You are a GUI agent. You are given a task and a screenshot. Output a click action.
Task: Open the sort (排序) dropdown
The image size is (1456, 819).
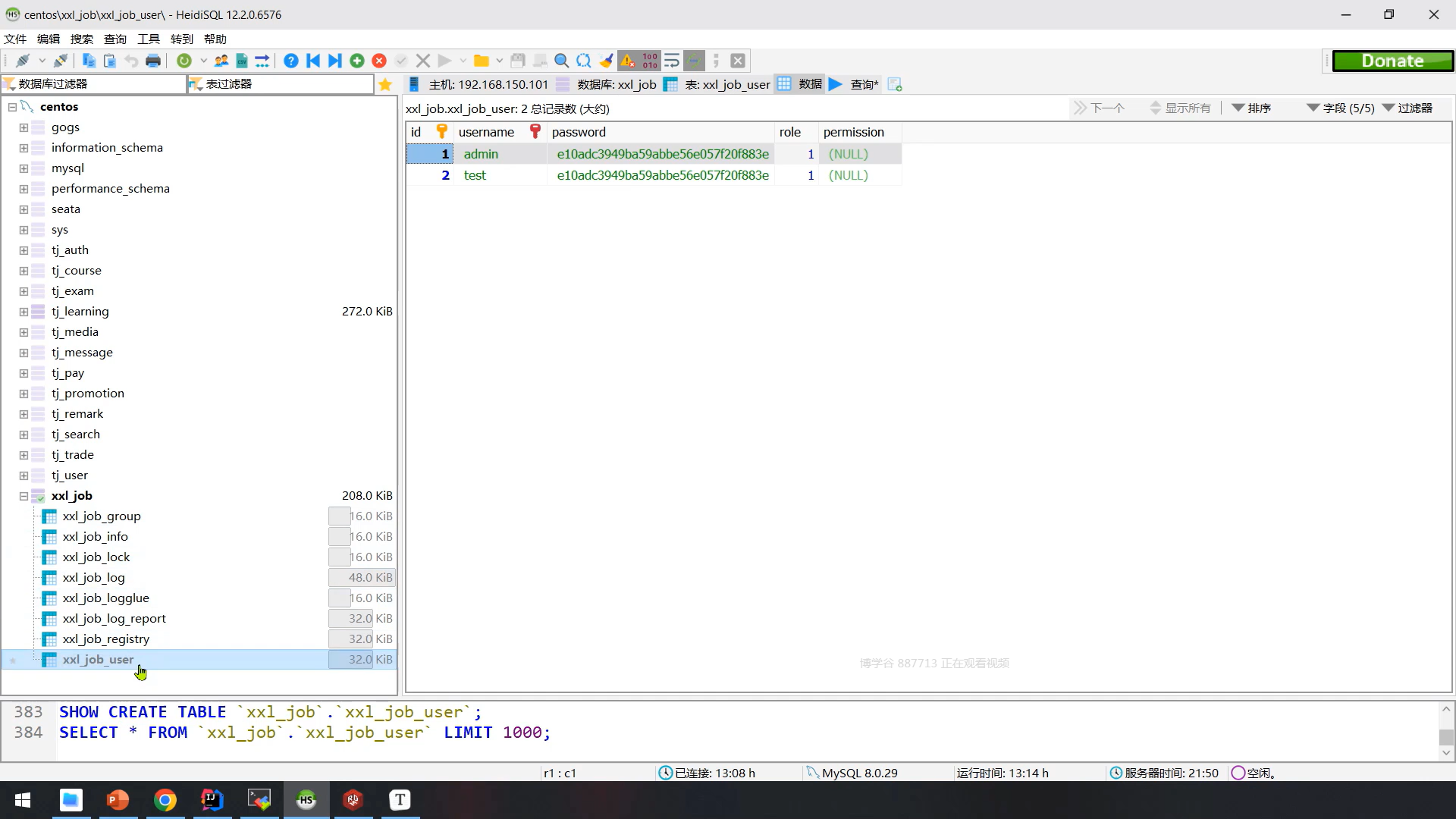coord(1251,108)
